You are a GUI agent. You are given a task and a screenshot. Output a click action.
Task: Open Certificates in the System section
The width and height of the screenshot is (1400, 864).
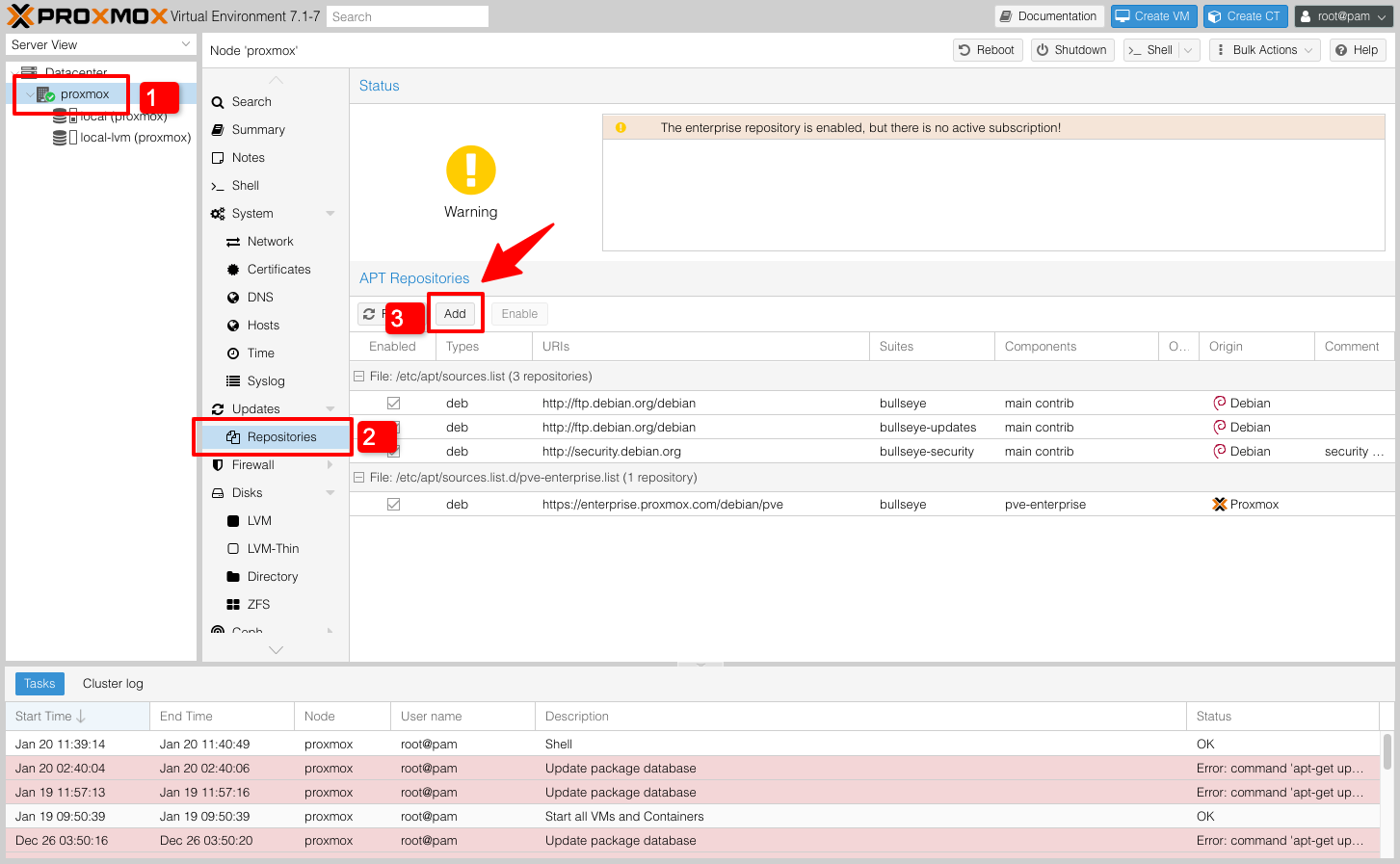click(x=278, y=270)
